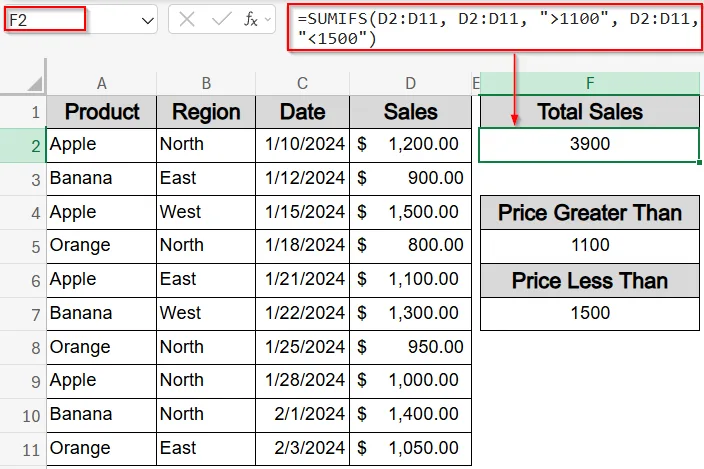Screen dimensions: 704x469
Task: Click the Date header cell
Action: point(303,112)
